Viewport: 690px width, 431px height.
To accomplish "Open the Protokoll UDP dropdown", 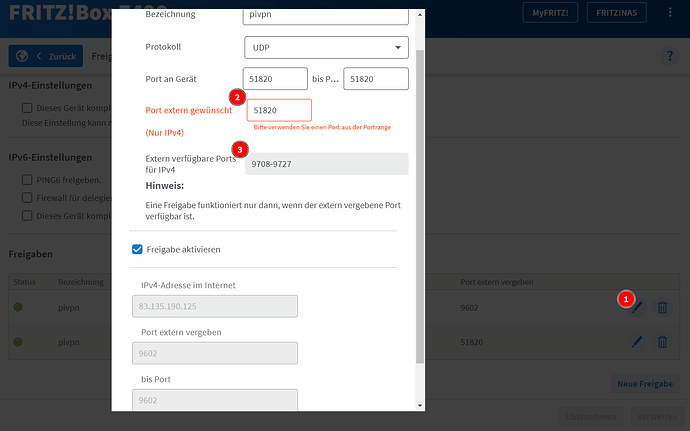I will pos(326,48).
